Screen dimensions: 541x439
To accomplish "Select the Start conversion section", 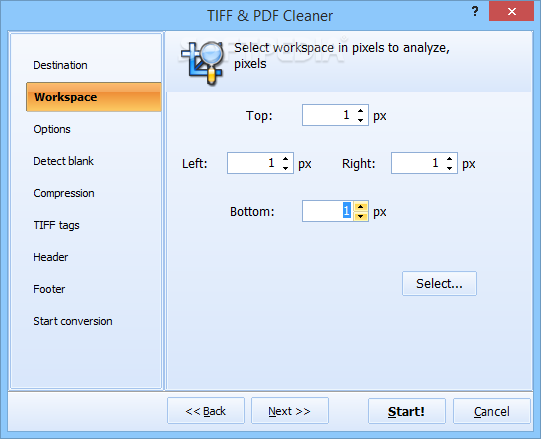I will [x=72, y=321].
